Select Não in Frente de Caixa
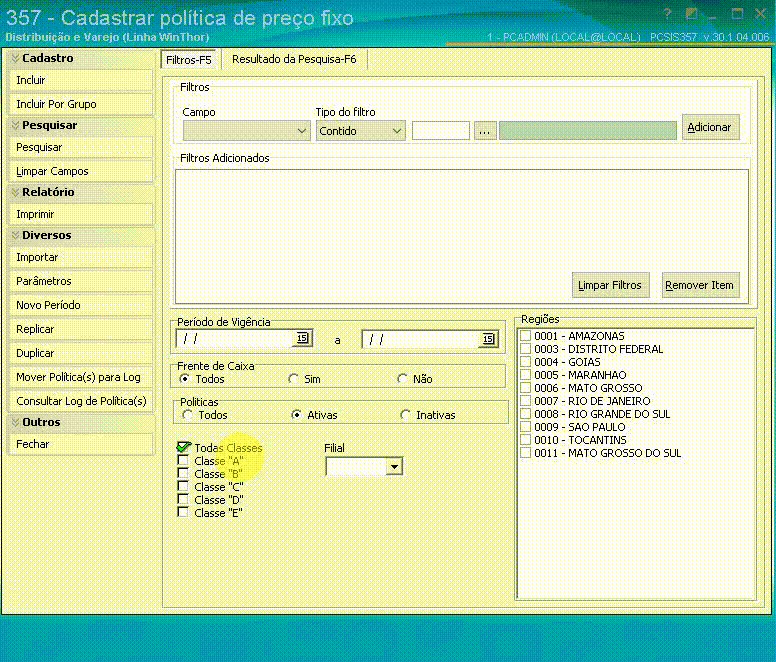This screenshot has height=662, width=776. click(x=402, y=378)
